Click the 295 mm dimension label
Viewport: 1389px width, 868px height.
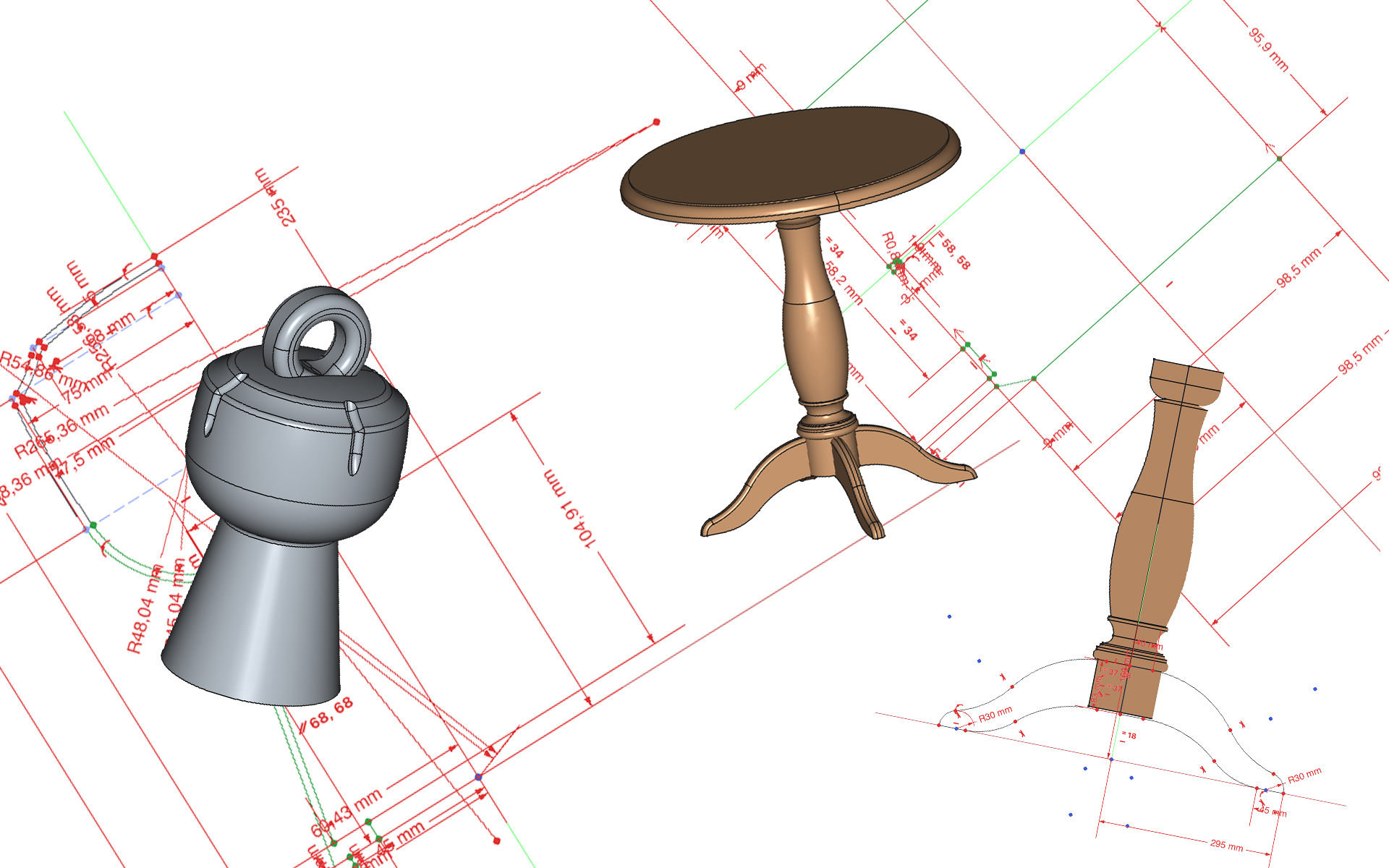1226,845
